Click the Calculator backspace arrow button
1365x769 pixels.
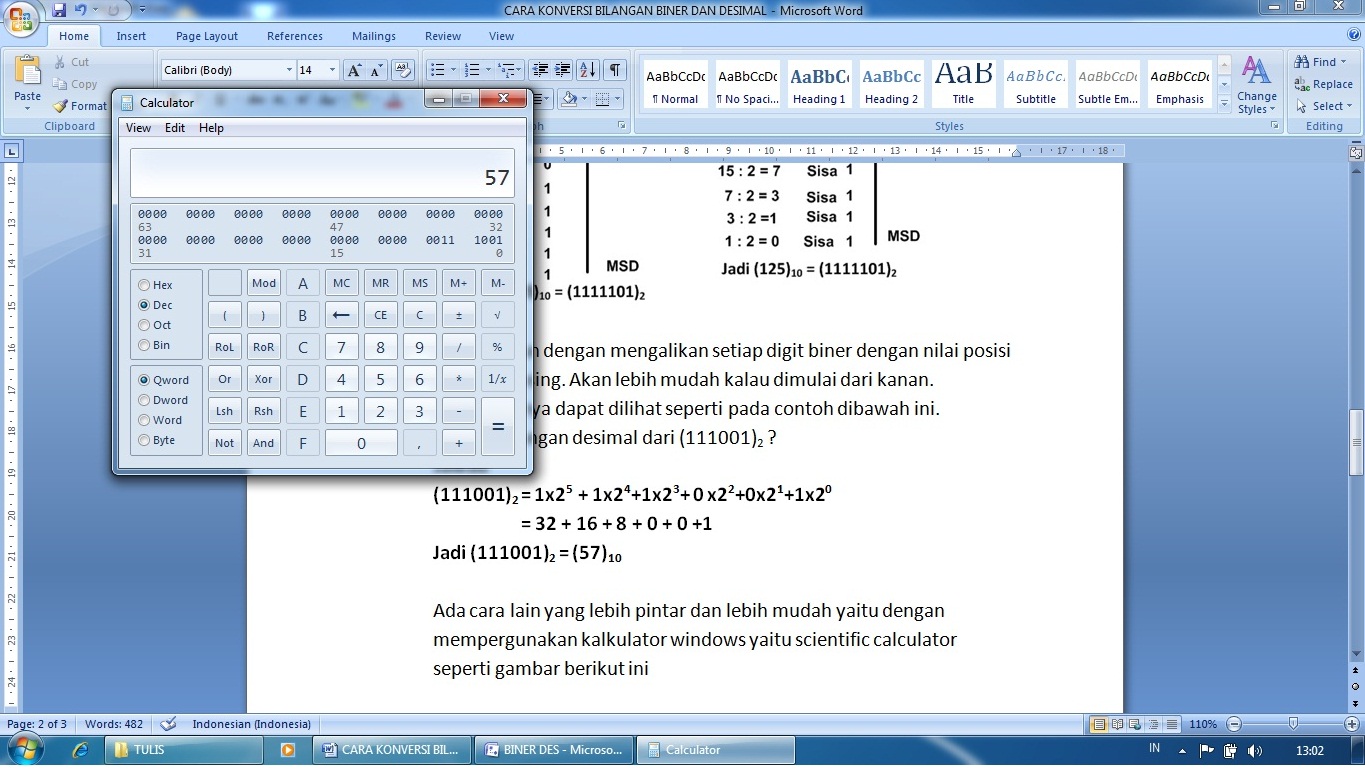341,315
